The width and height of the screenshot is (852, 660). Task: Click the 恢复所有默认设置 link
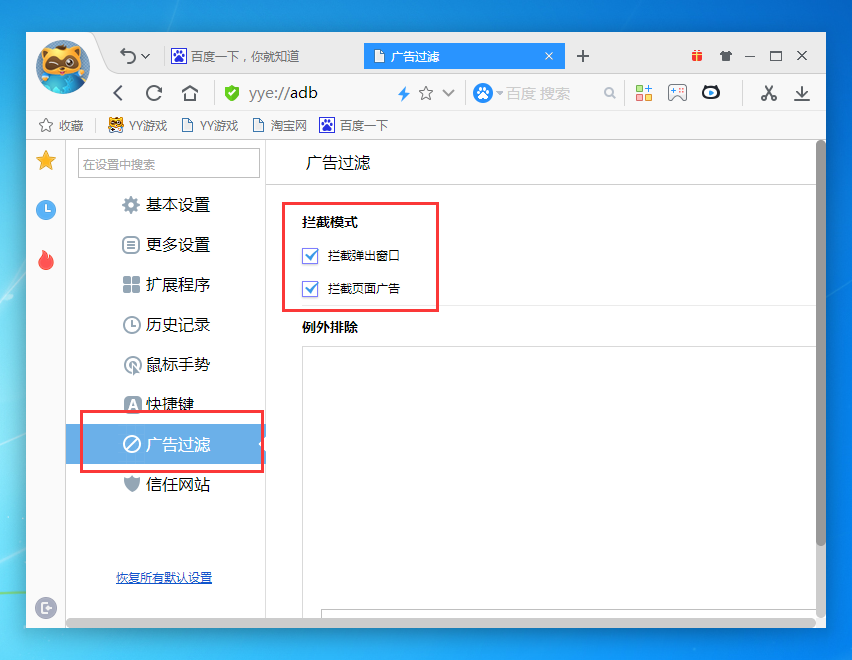[x=164, y=578]
